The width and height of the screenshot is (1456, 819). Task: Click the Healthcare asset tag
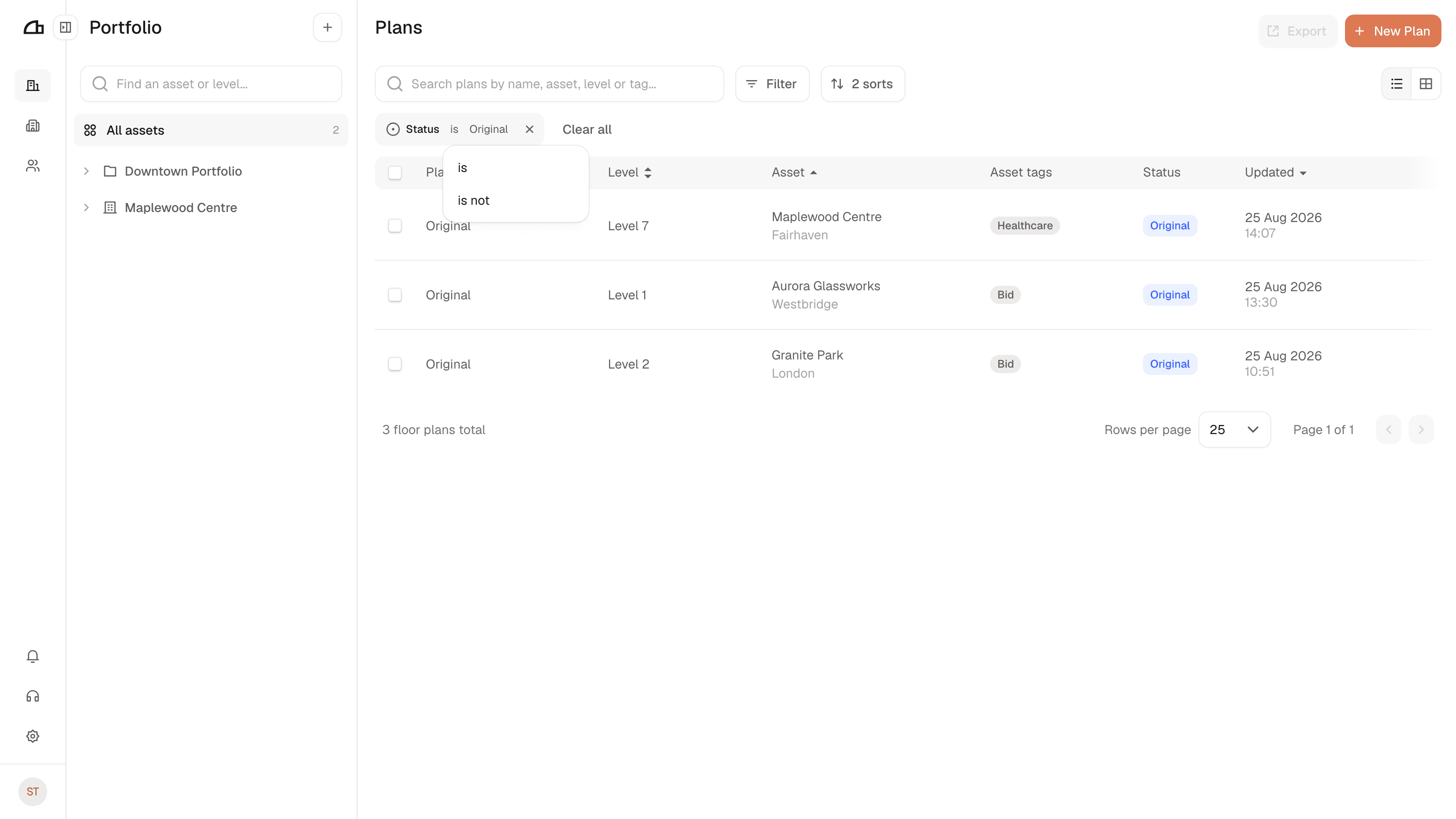coord(1025,226)
